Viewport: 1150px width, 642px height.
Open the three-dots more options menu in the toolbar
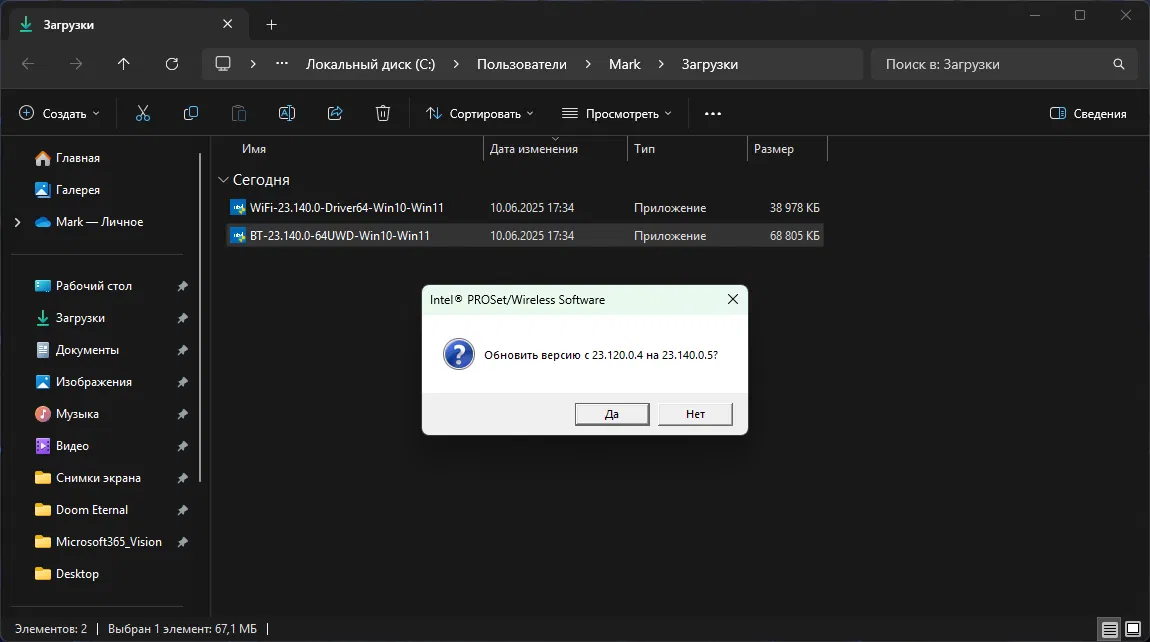[x=713, y=114]
